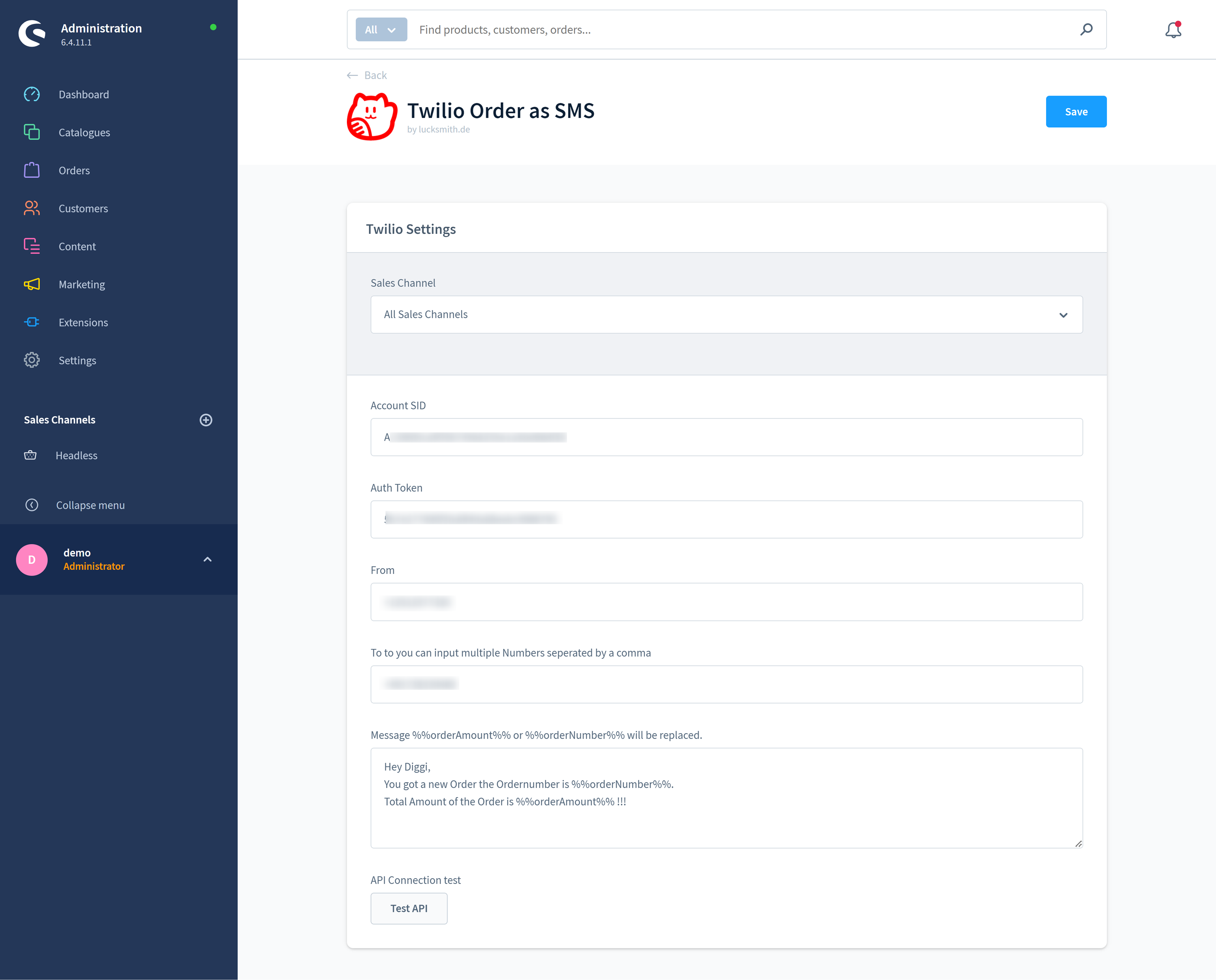This screenshot has height=980, width=1216.
Task: Open the Dashboard gauge icon
Action: tap(32, 94)
